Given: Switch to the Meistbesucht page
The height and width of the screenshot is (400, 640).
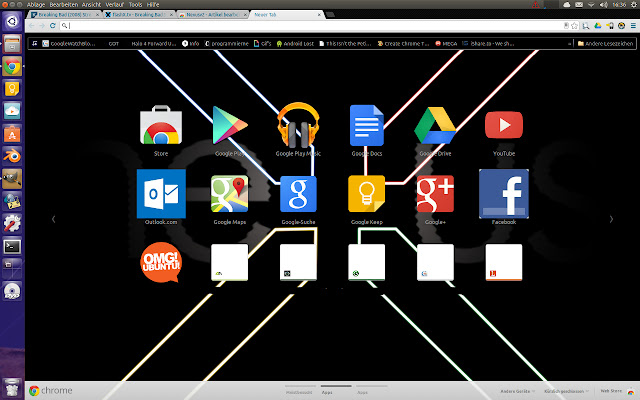Looking at the screenshot, I should click(x=299, y=392).
